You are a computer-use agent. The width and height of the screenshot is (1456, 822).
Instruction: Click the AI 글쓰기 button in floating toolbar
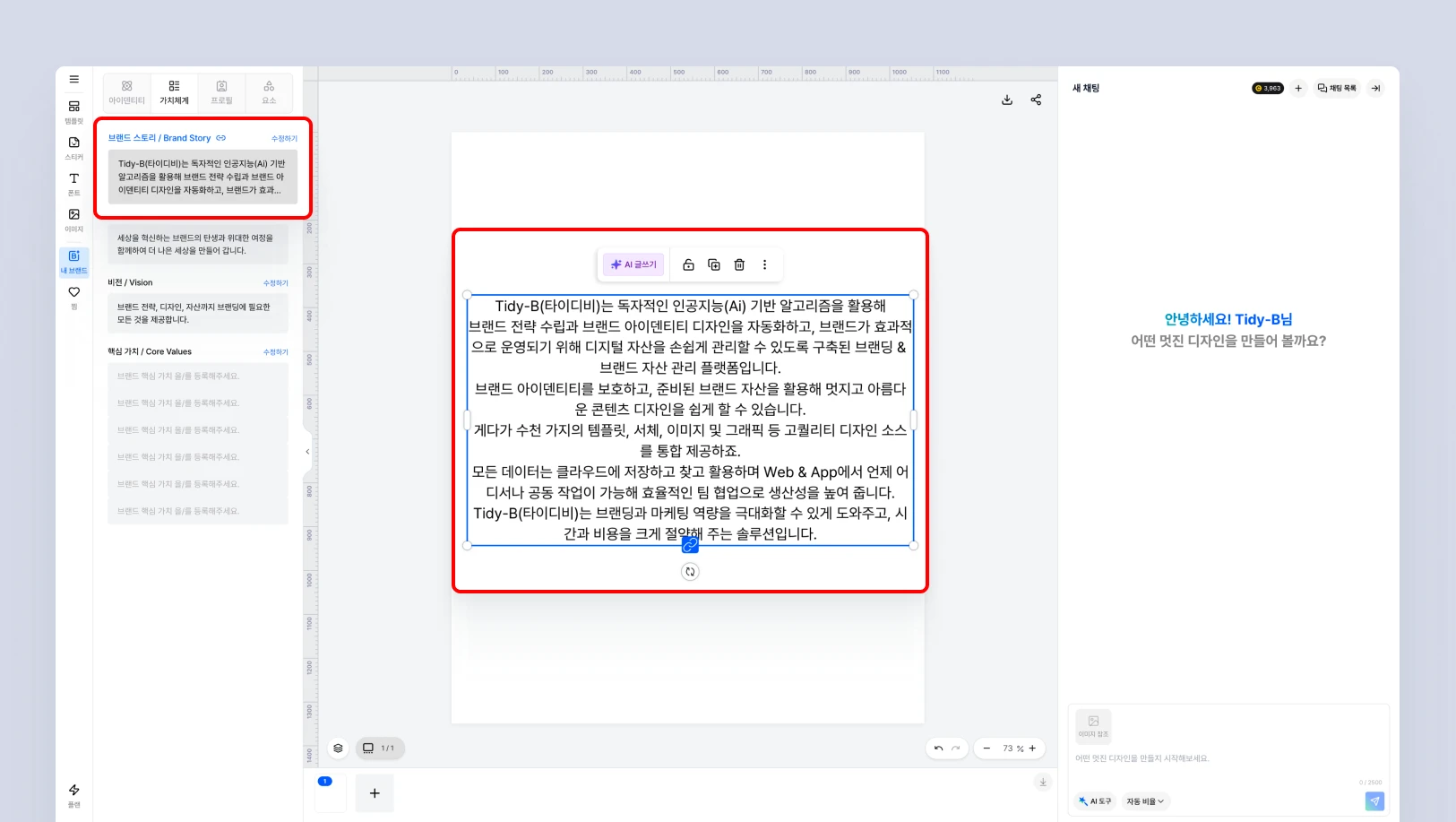pos(633,264)
